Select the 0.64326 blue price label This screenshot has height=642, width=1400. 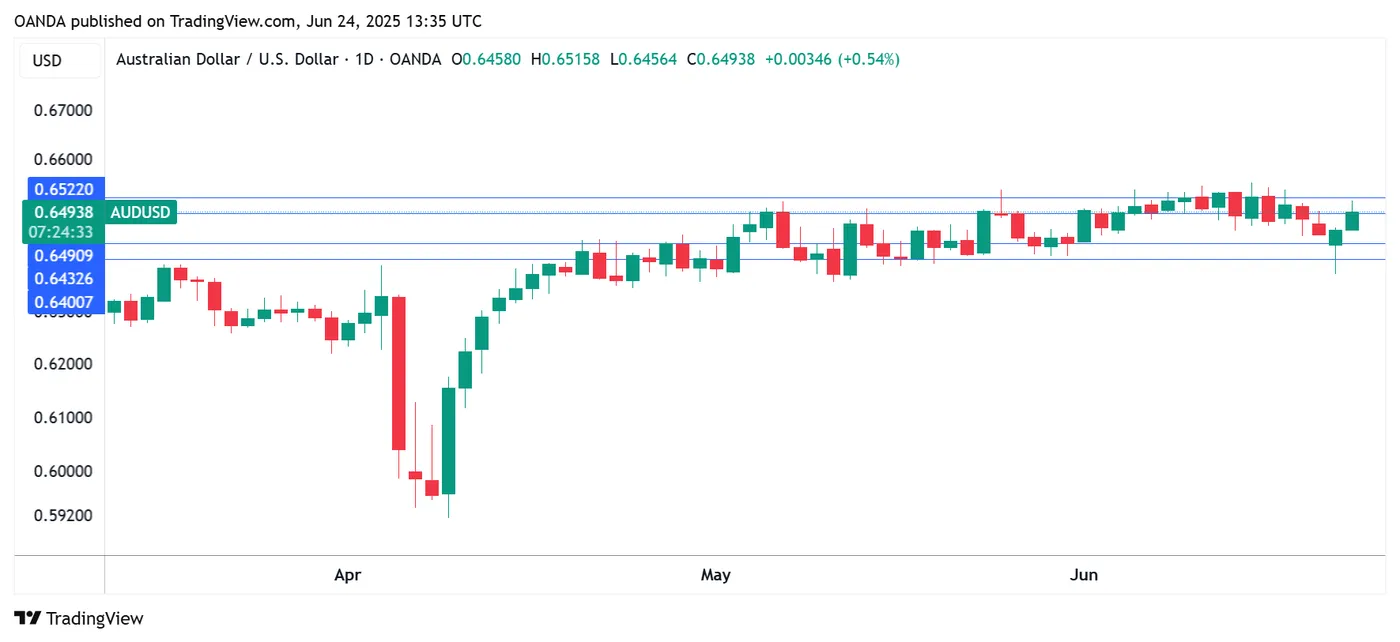64,279
